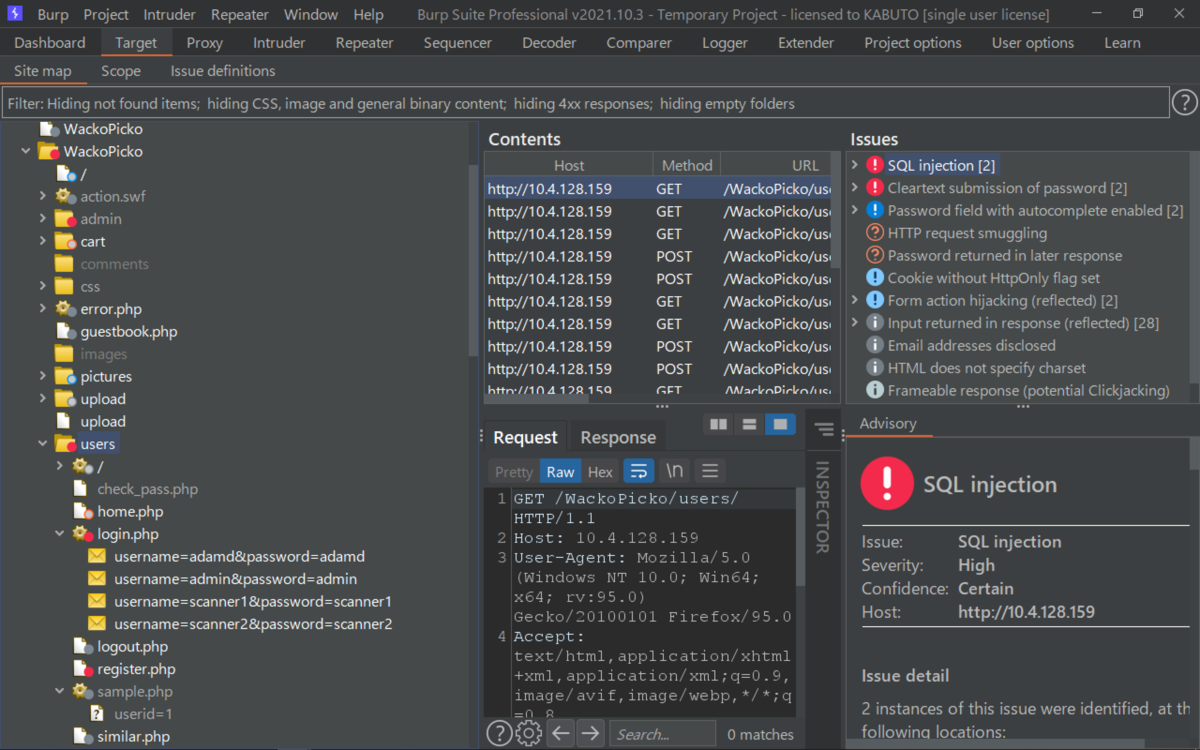Switch to top-bottom request/response layout
The height and width of the screenshot is (750, 1200).
click(748, 425)
